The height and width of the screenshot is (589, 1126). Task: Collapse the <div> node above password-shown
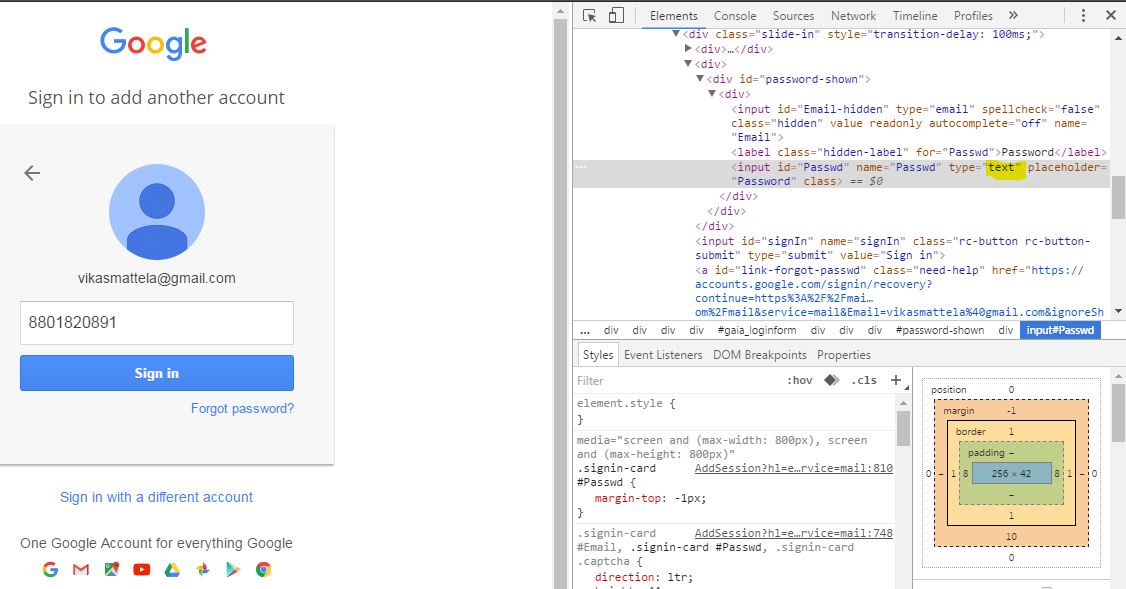click(x=688, y=64)
